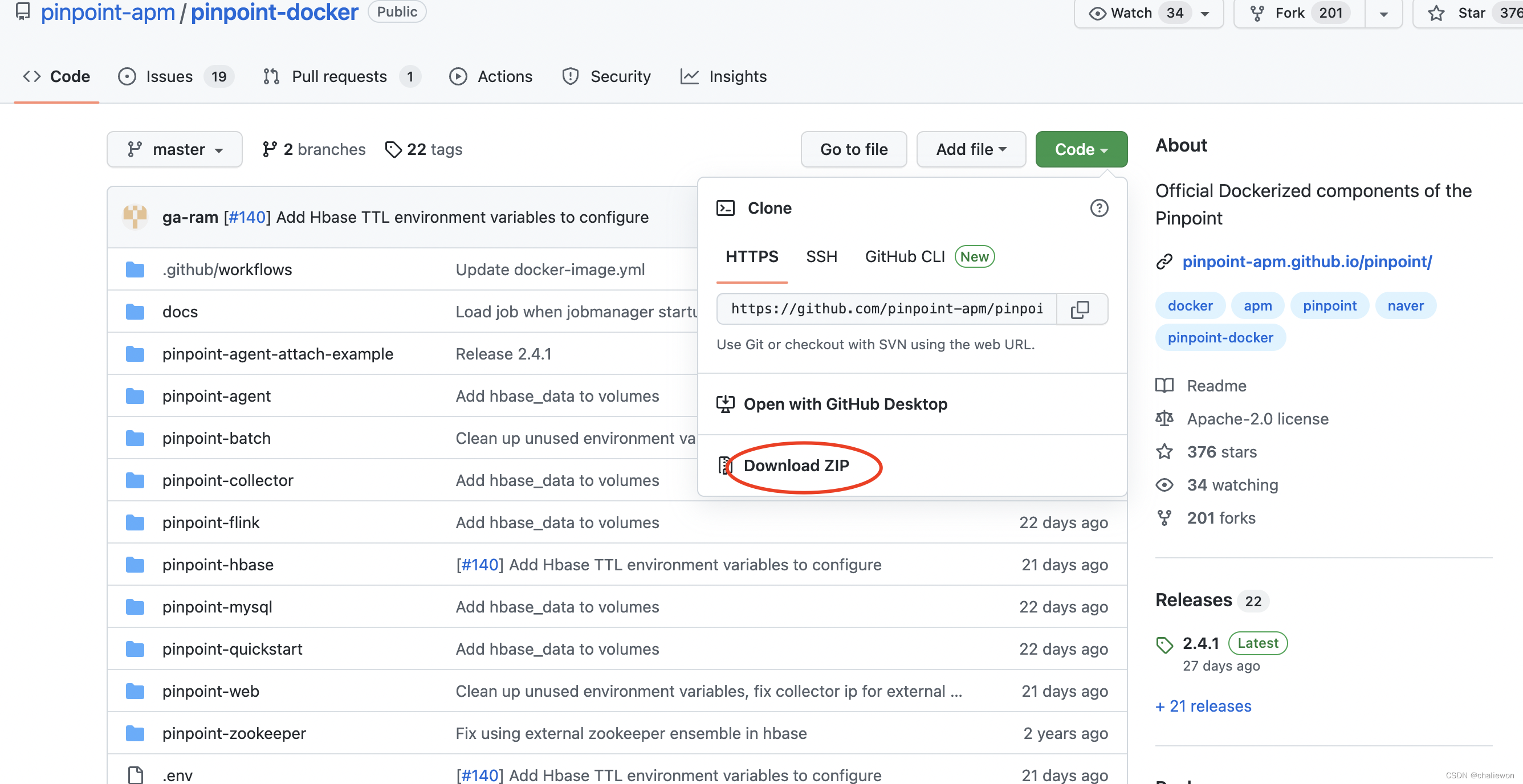
Task: Open the Issues tab
Action: tap(176, 77)
